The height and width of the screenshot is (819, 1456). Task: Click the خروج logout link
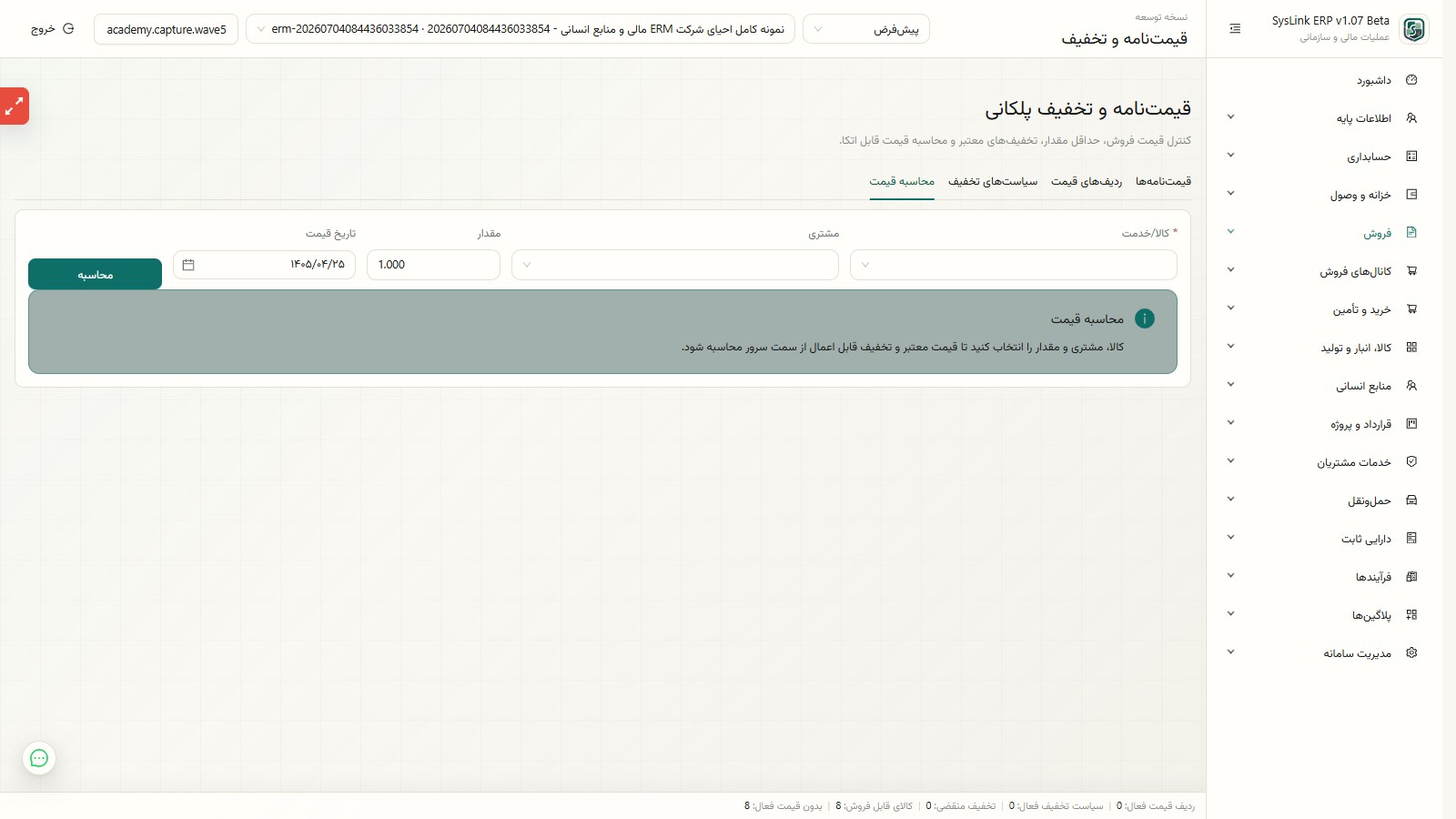tap(43, 29)
